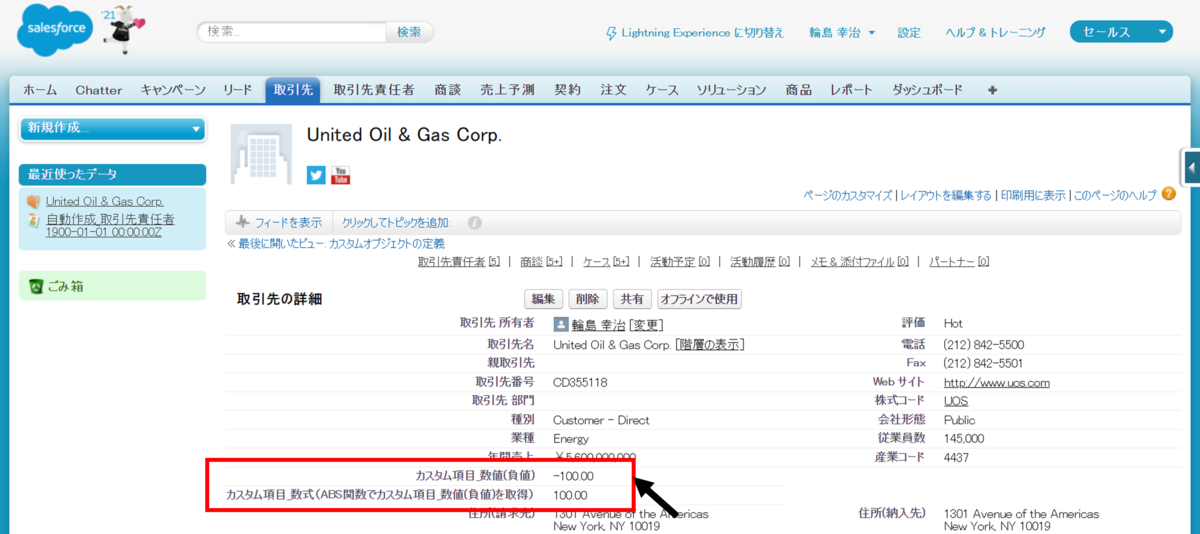
Task: Click the 編集 button
Action: (x=543, y=299)
